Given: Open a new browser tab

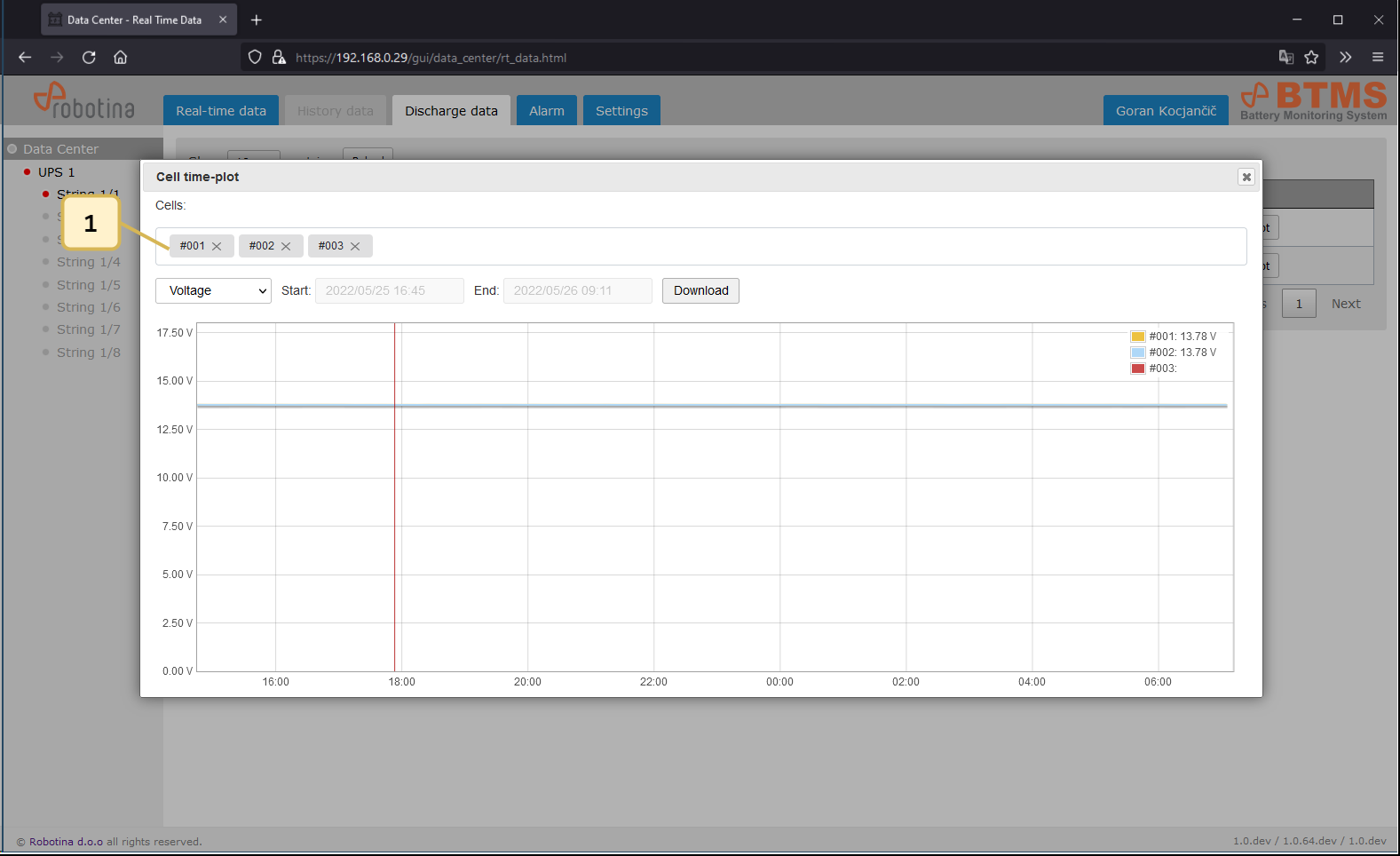Looking at the screenshot, I should click(x=257, y=20).
